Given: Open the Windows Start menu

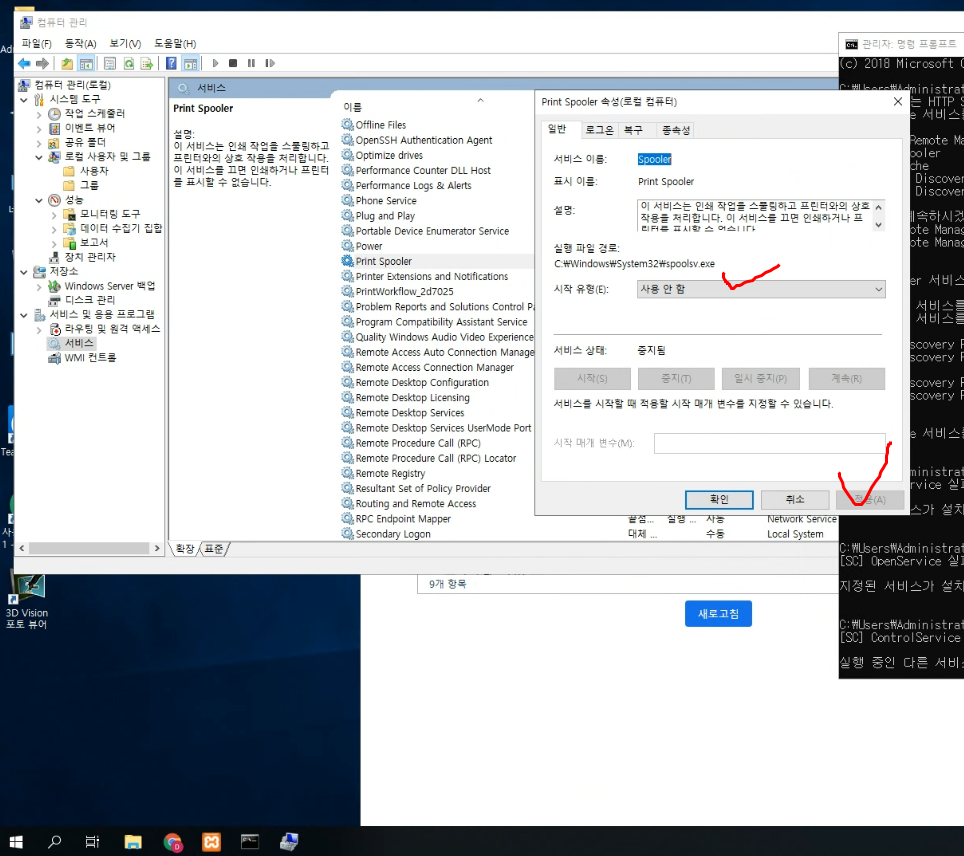Looking at the screenshot, I should (x=17, y=841).
